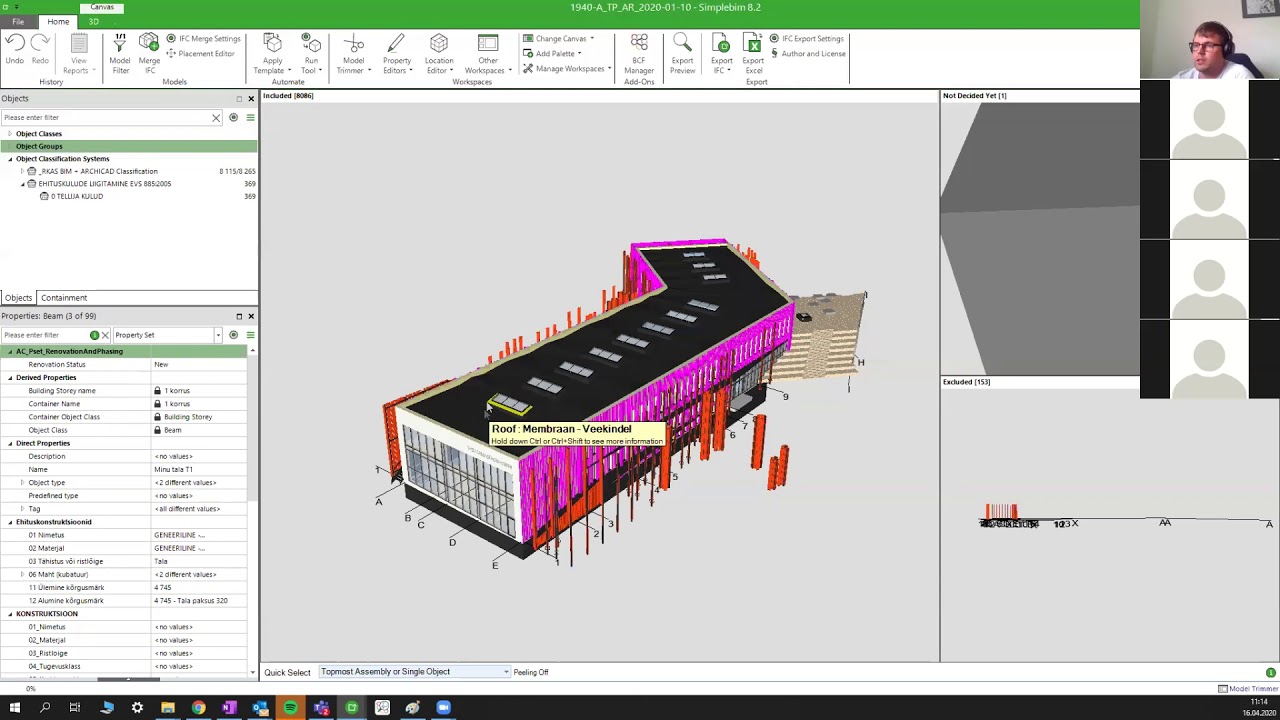Open the Change Canvas dropdown
This screenshot has height=720, width=1280.
(x=557, y=39)
